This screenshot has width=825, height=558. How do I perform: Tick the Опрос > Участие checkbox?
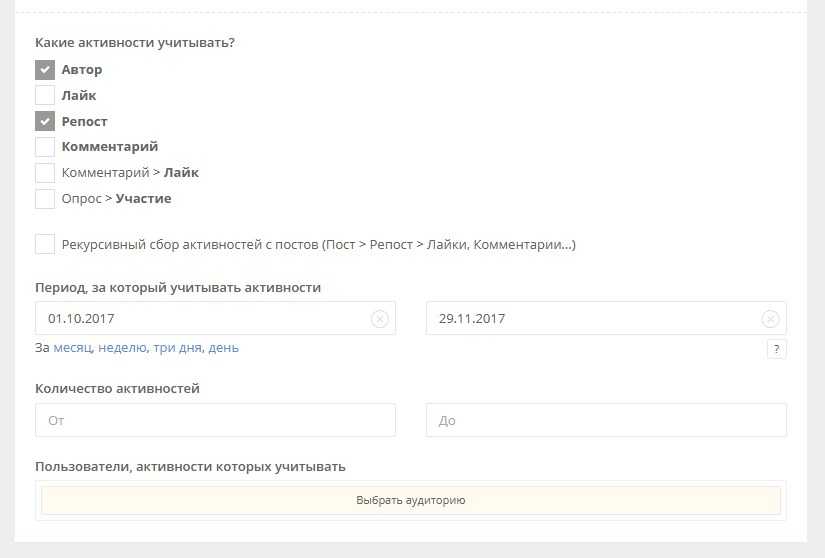tap(45, 199)
